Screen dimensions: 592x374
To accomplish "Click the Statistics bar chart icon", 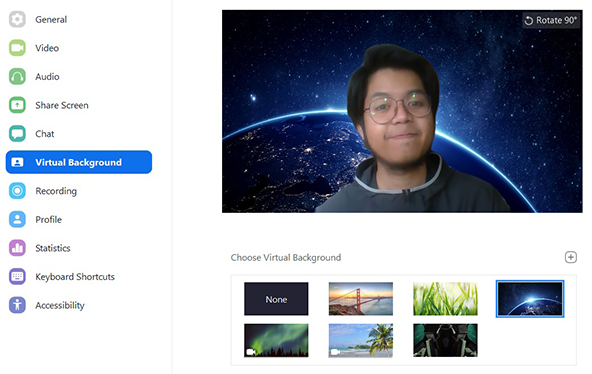I will (17, 248).
